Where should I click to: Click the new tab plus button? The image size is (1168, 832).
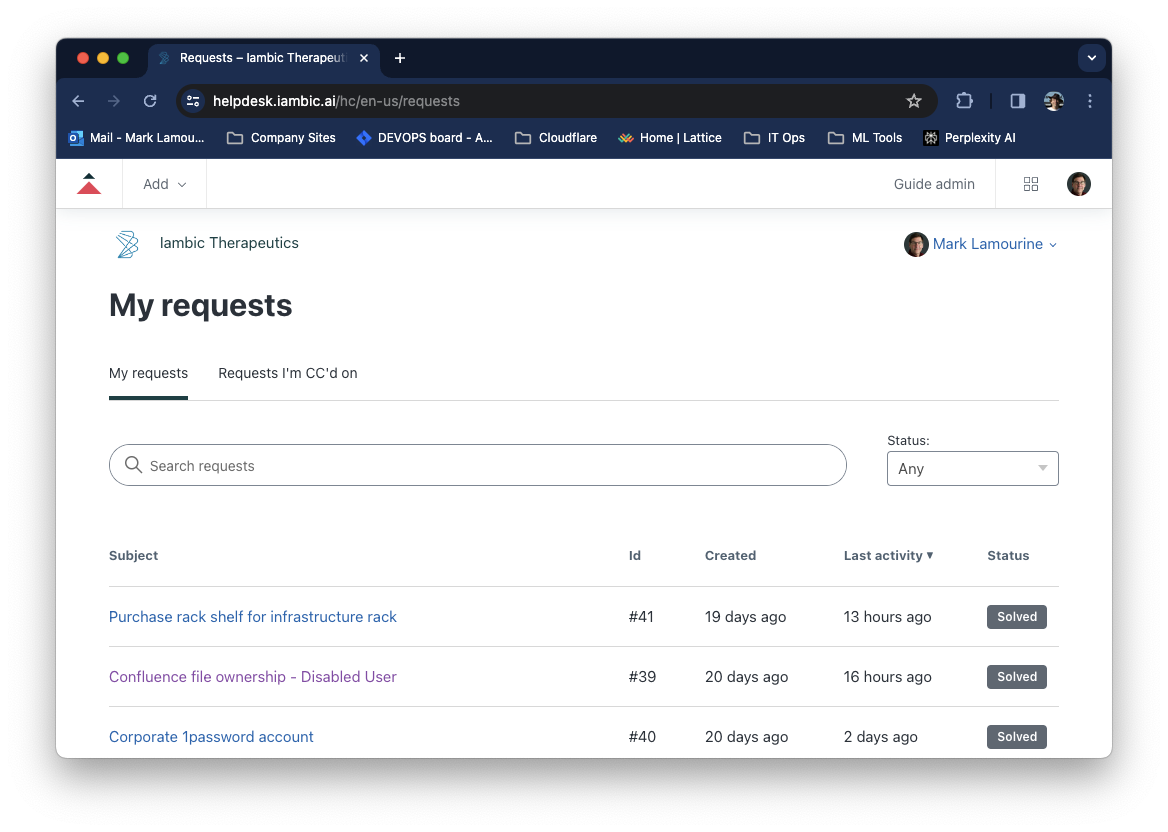tap(400, 58)
